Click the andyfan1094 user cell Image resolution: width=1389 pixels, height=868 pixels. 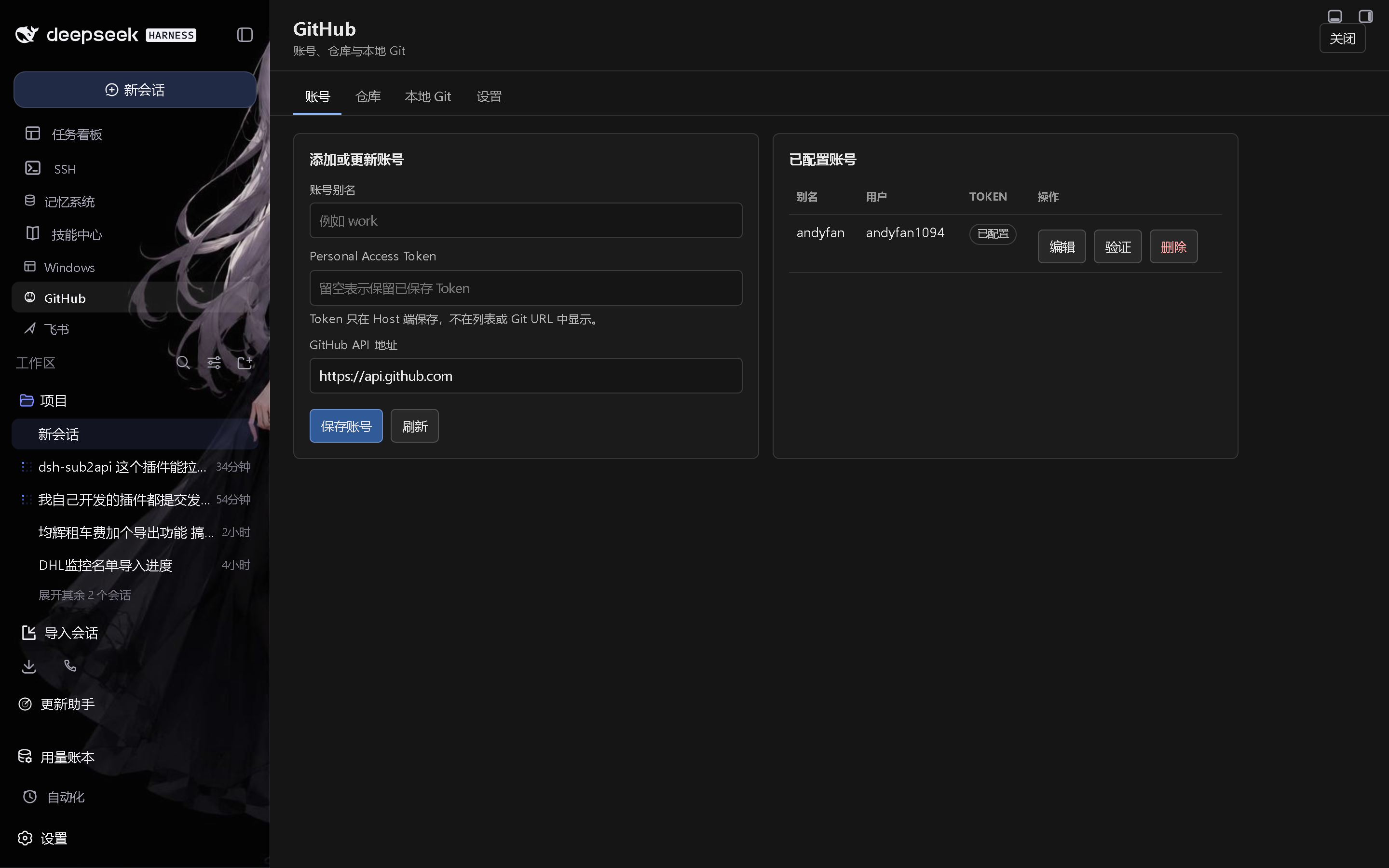tap(905, 232)
